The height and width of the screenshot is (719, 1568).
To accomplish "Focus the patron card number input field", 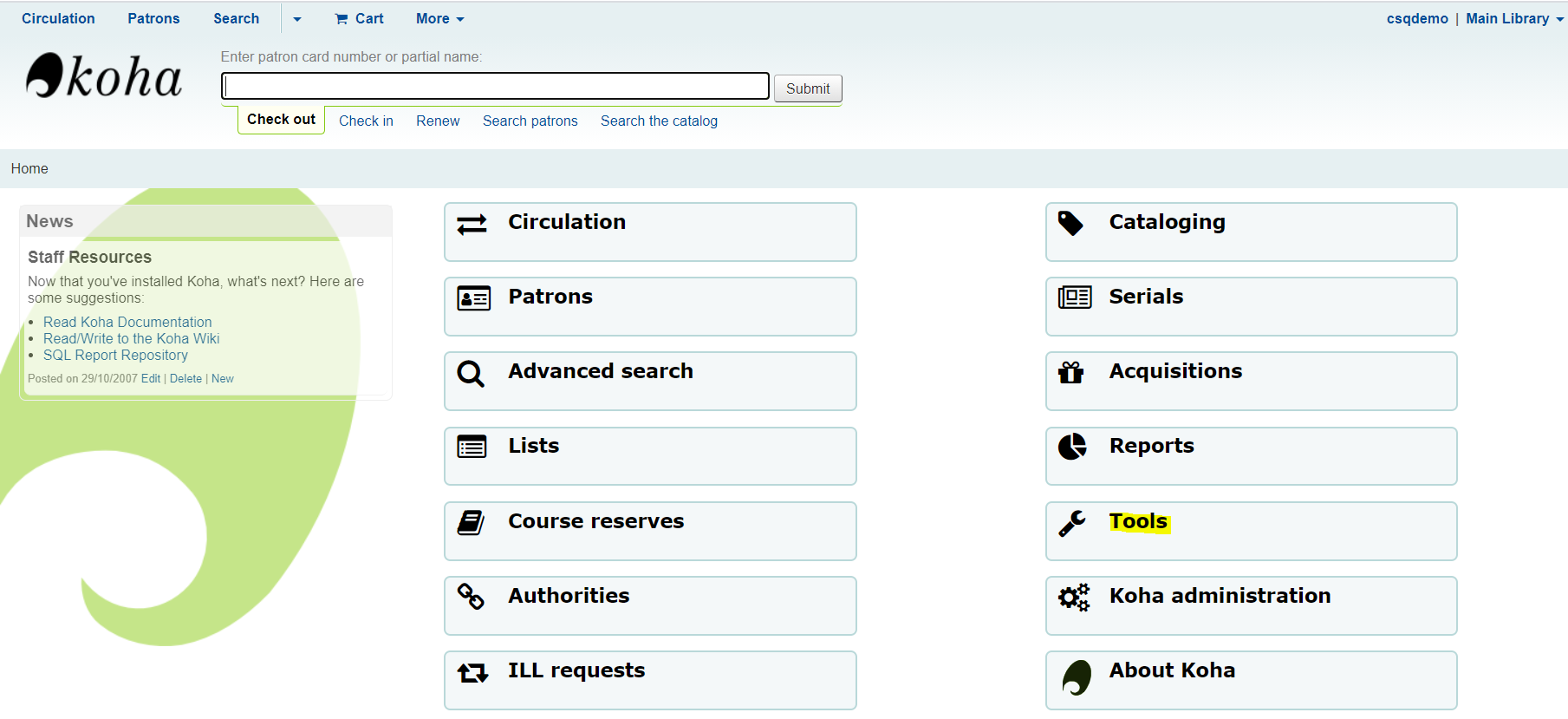I will [x=495, y=86].
